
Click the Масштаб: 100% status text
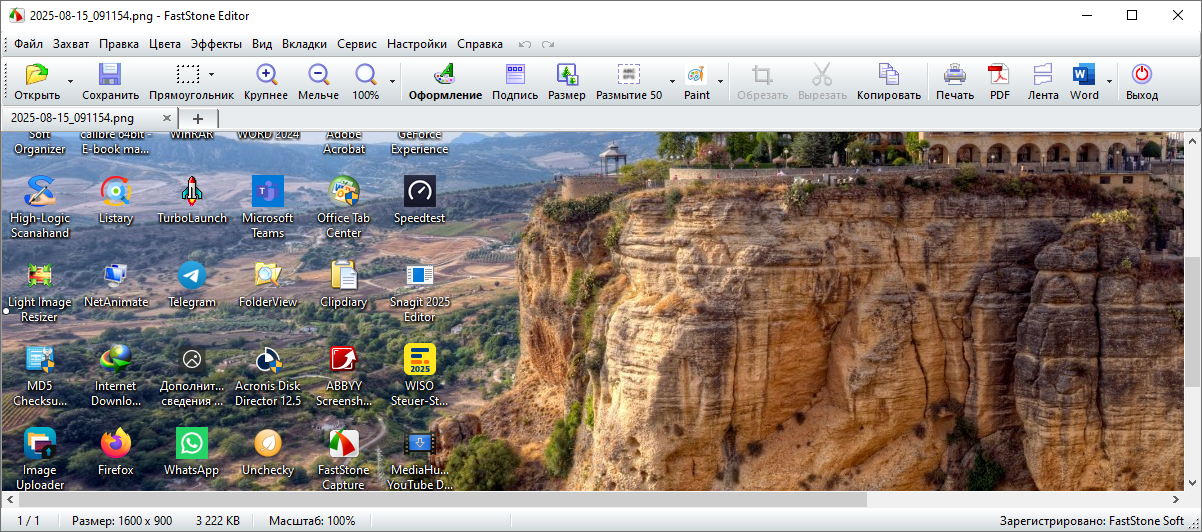tap(312, 521)
